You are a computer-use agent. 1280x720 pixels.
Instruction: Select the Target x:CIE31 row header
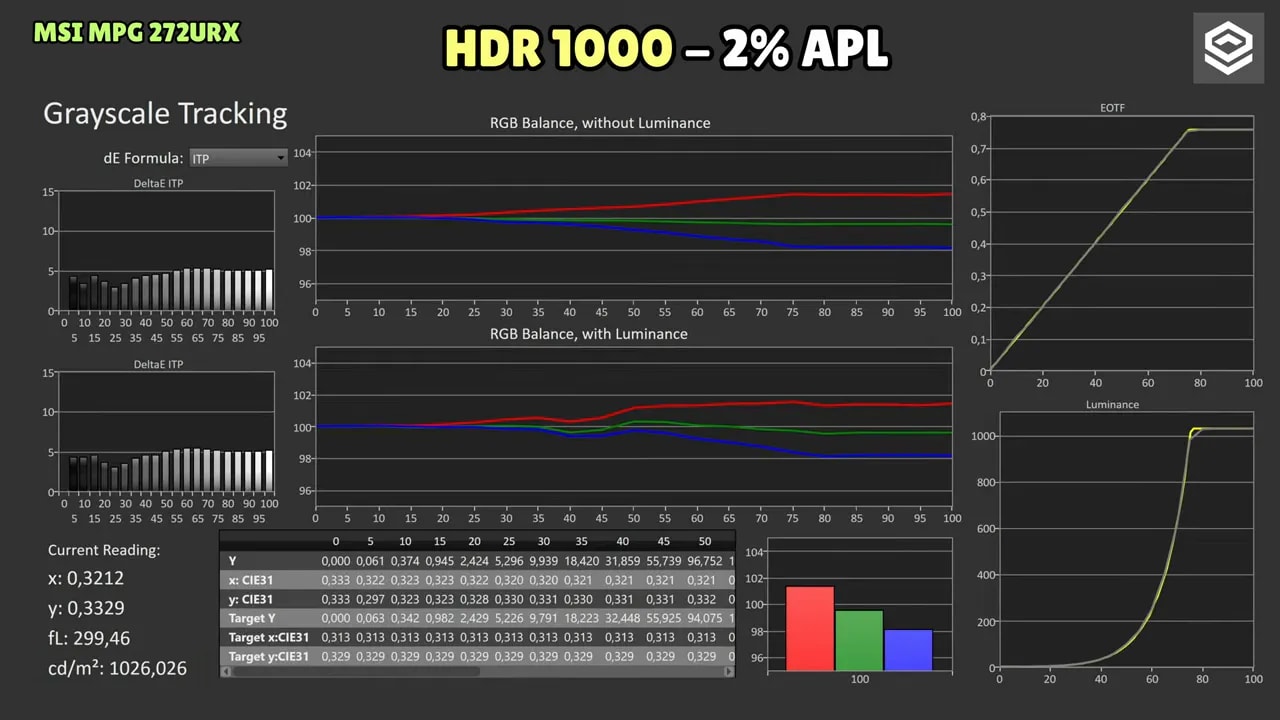267,637
